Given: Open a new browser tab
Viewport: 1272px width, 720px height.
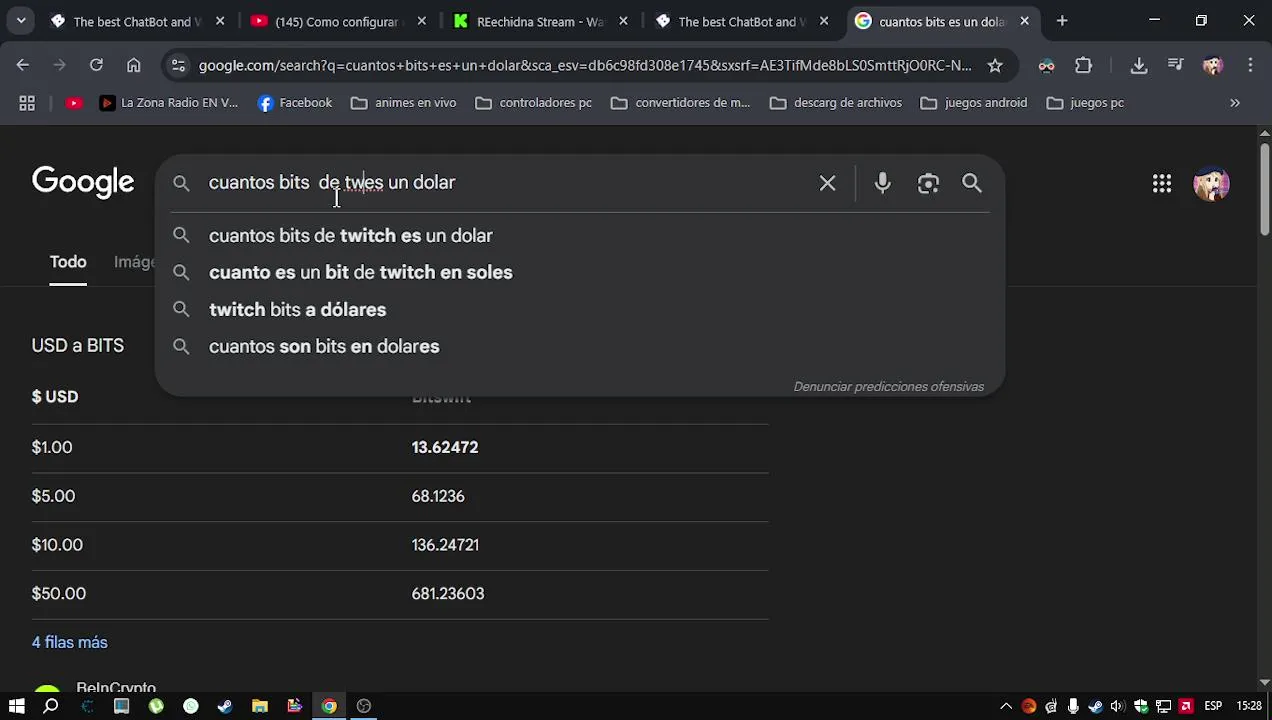Looking at the screenshot, I should tap(1062, 21).
